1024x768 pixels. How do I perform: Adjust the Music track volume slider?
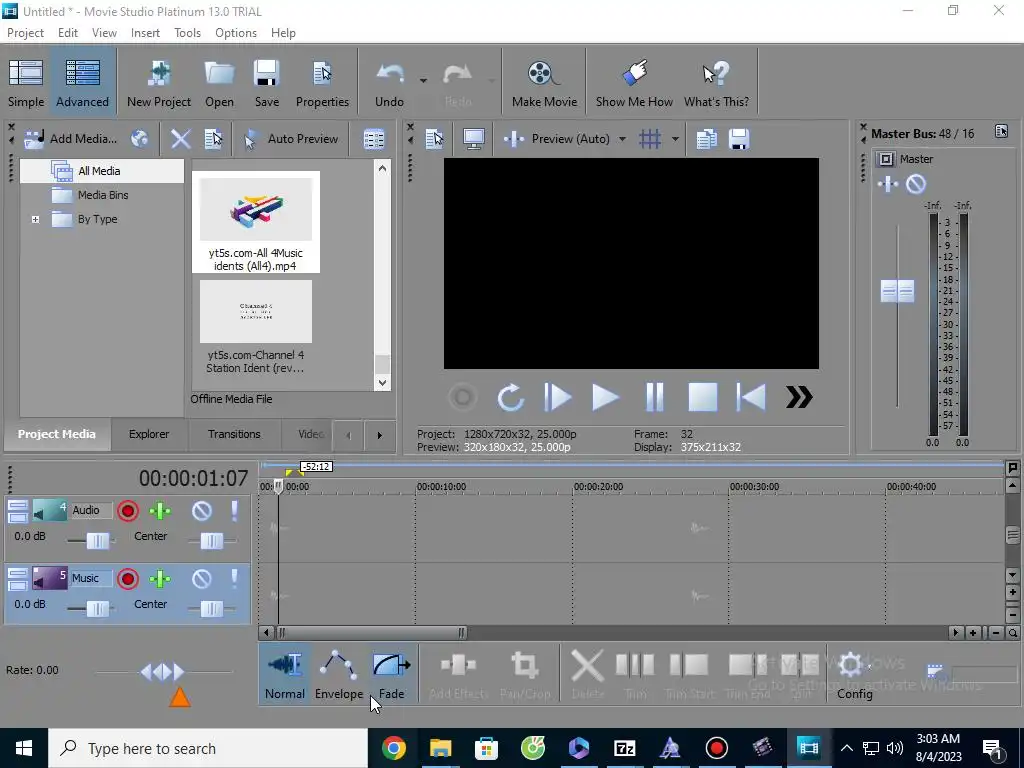(x=97, y=609)
